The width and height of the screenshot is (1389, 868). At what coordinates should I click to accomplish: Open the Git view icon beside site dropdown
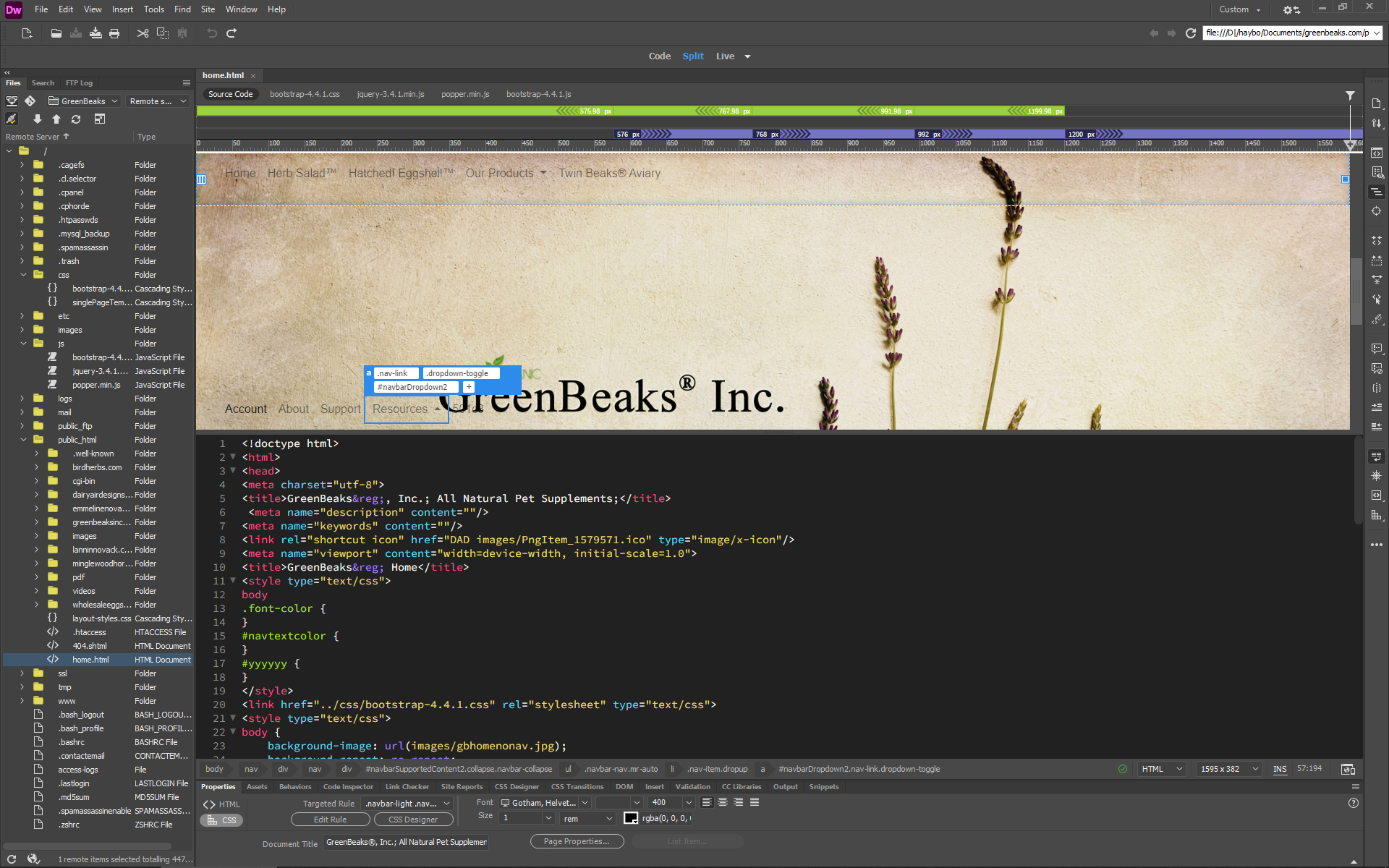click(30, 101)
